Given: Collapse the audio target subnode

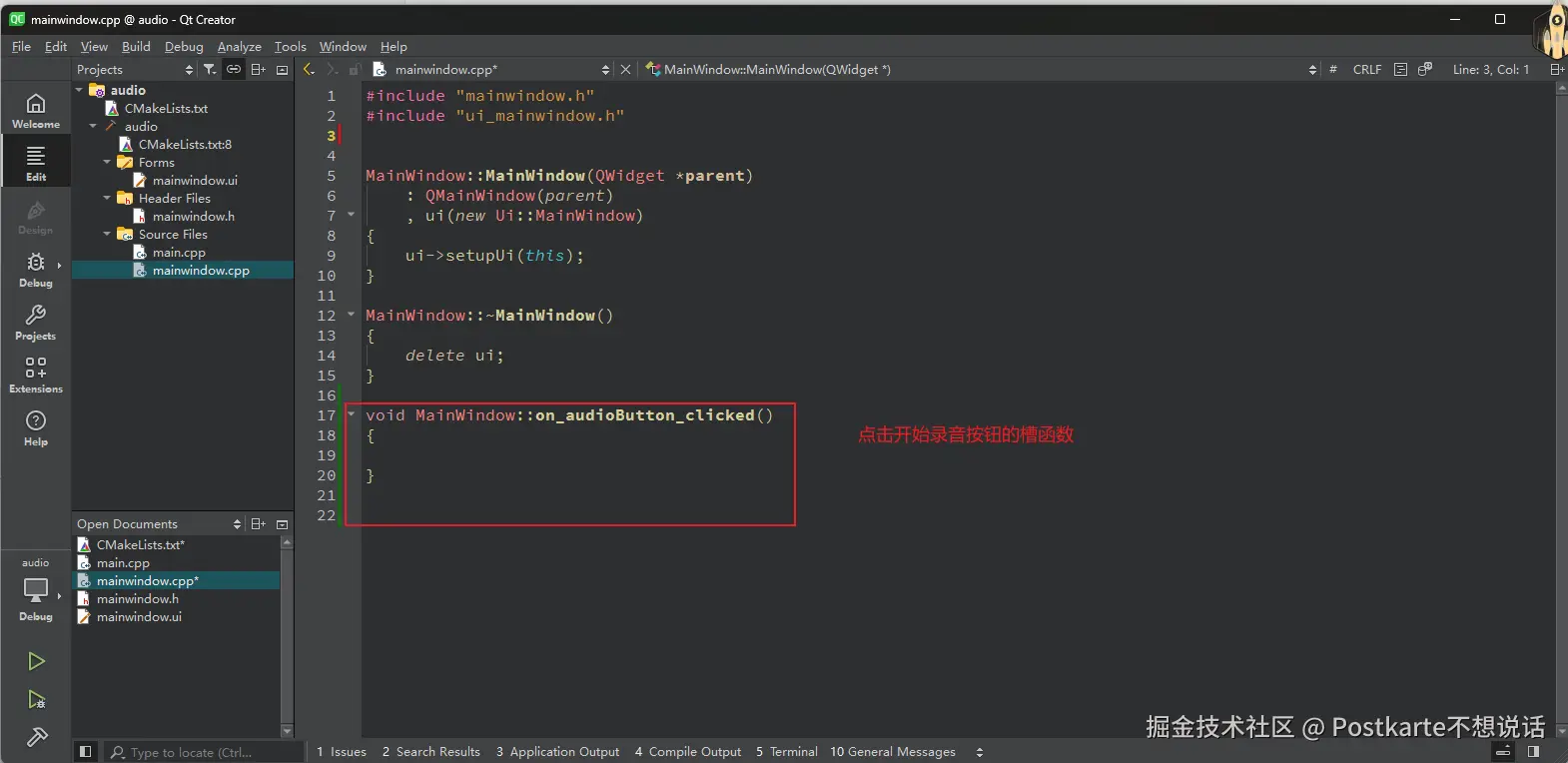Looking at the screenshot, I should pos(93,126).
